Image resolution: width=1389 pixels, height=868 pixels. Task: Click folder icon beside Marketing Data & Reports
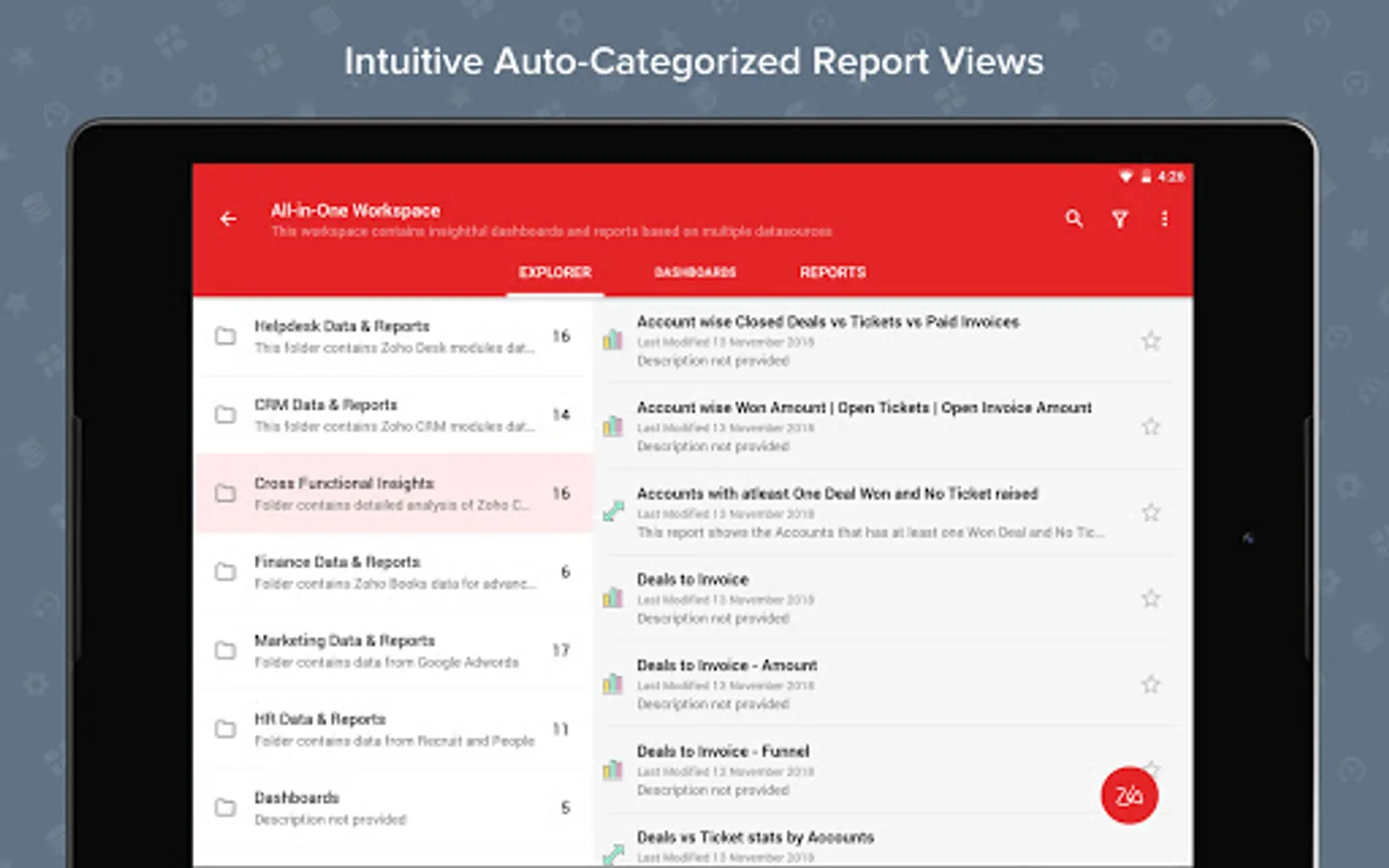coord(226,651)
